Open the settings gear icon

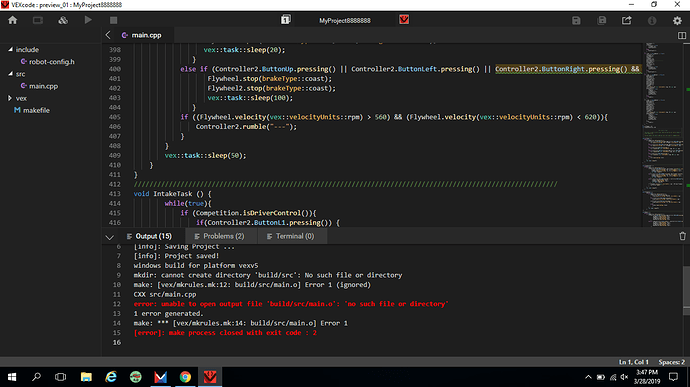click(x=677, y=20)
